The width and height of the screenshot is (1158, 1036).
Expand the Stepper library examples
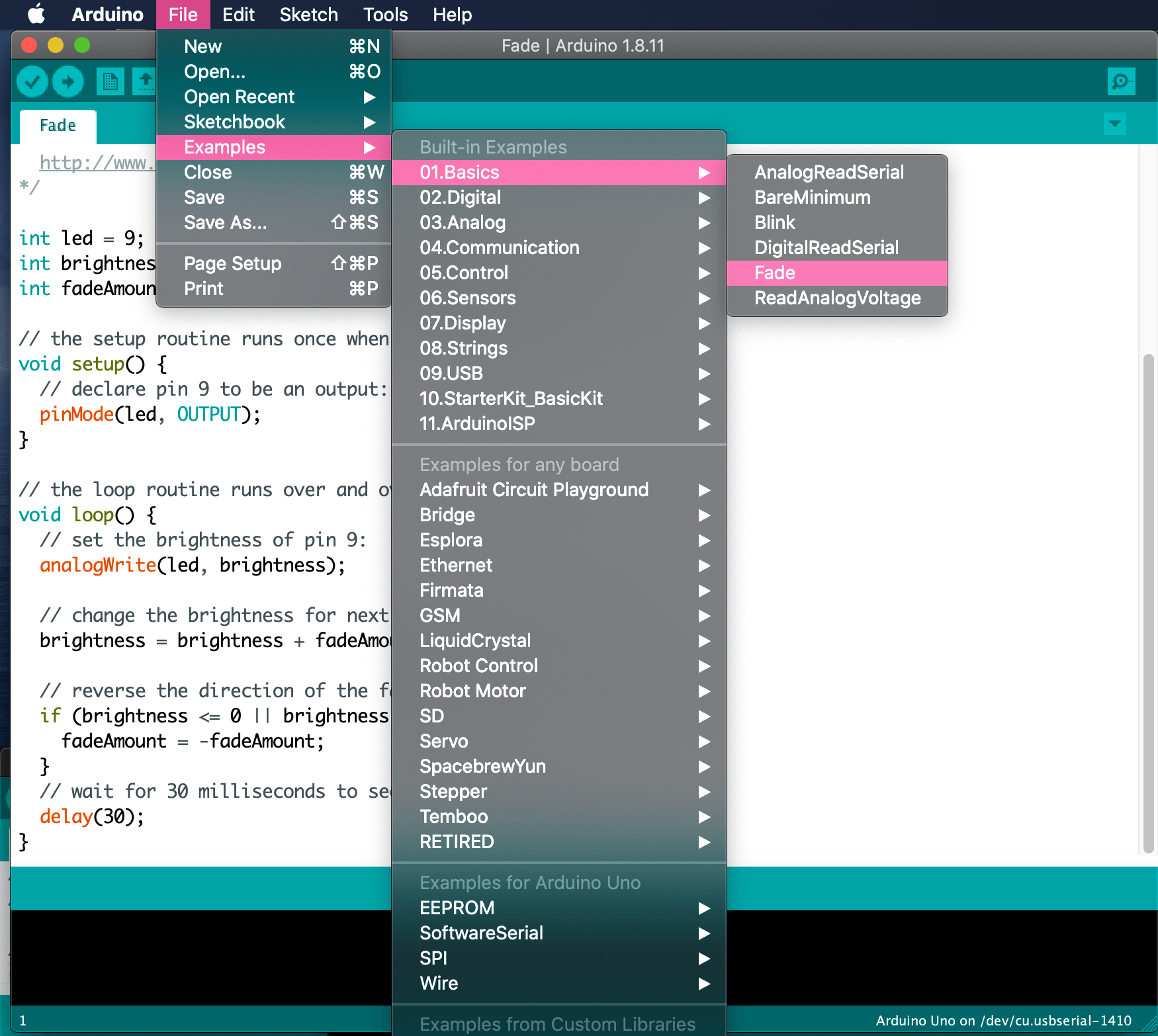(559, 791)
